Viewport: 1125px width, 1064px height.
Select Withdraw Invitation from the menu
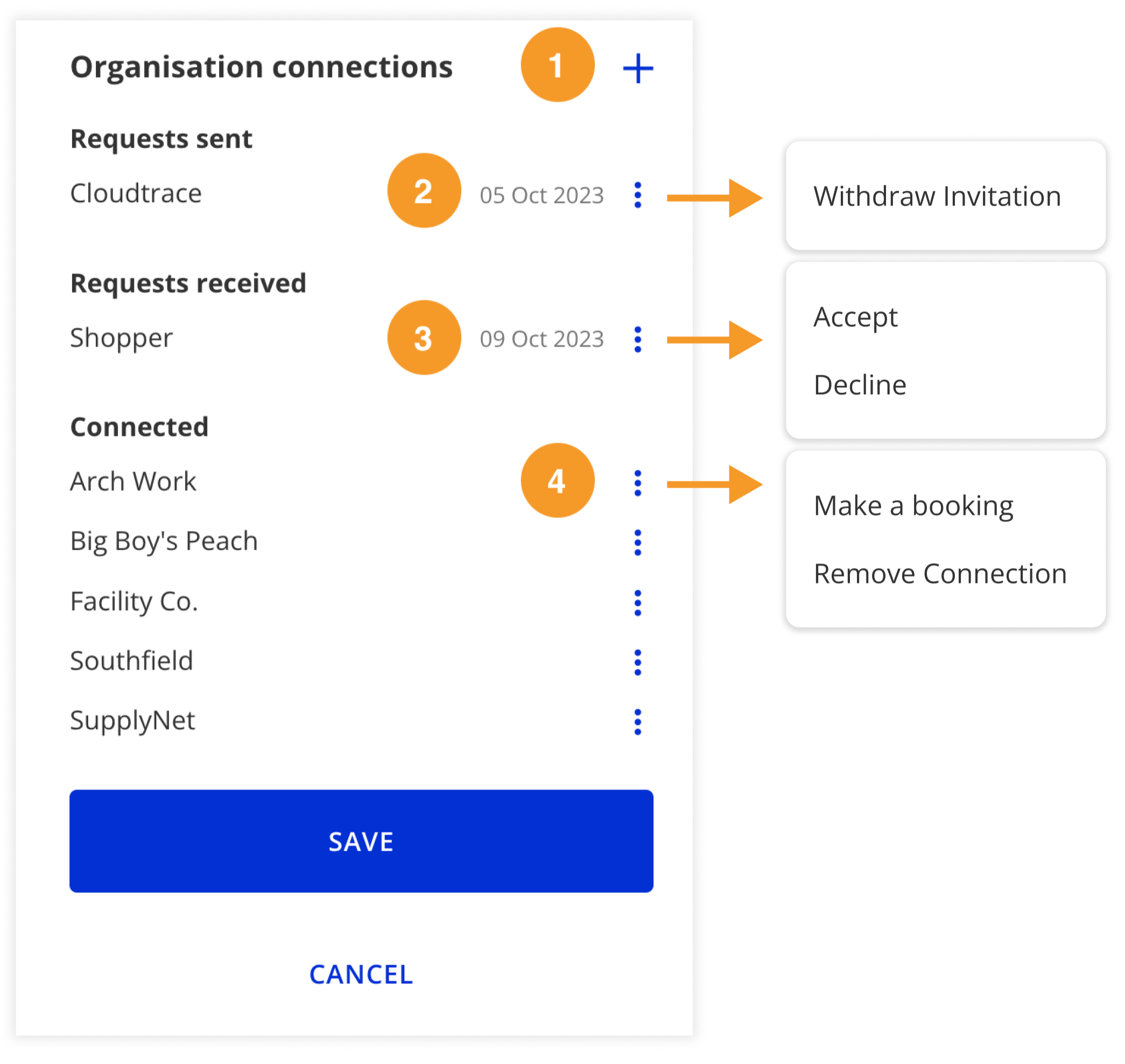tap(937, 196)
